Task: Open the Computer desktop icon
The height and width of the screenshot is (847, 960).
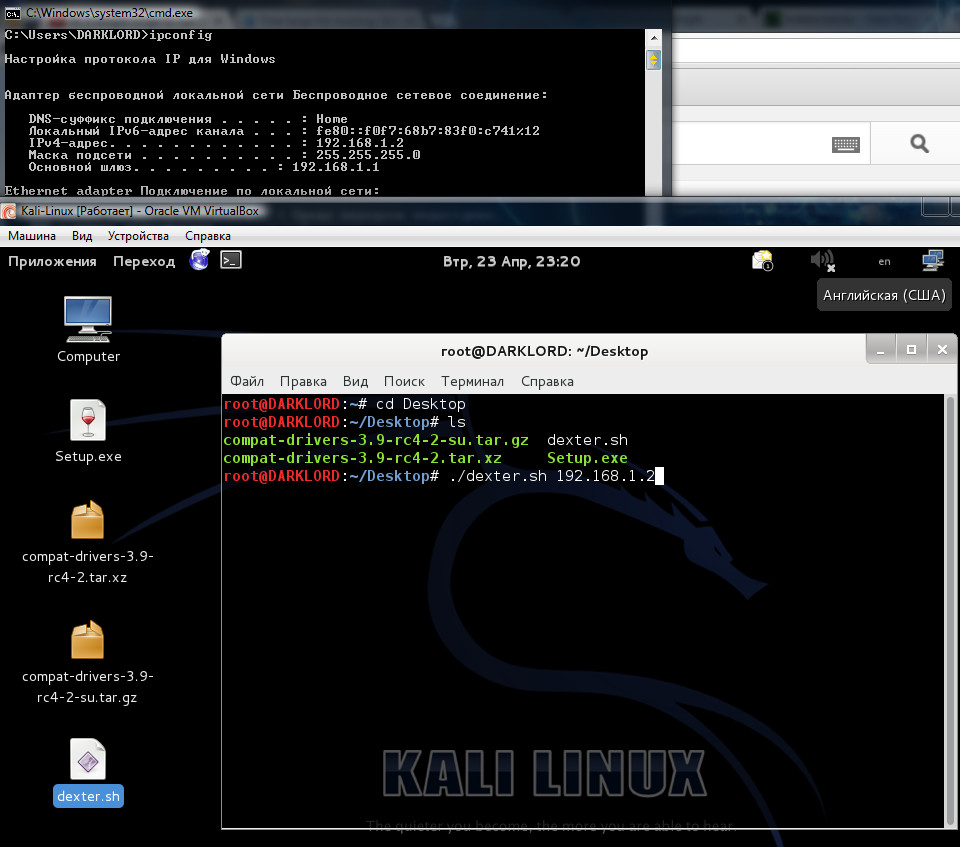Action: [x=88, y=320]
